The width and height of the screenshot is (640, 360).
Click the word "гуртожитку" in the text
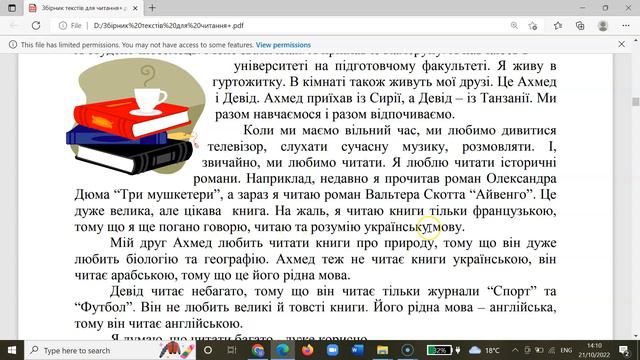click(x=249, y=82)
